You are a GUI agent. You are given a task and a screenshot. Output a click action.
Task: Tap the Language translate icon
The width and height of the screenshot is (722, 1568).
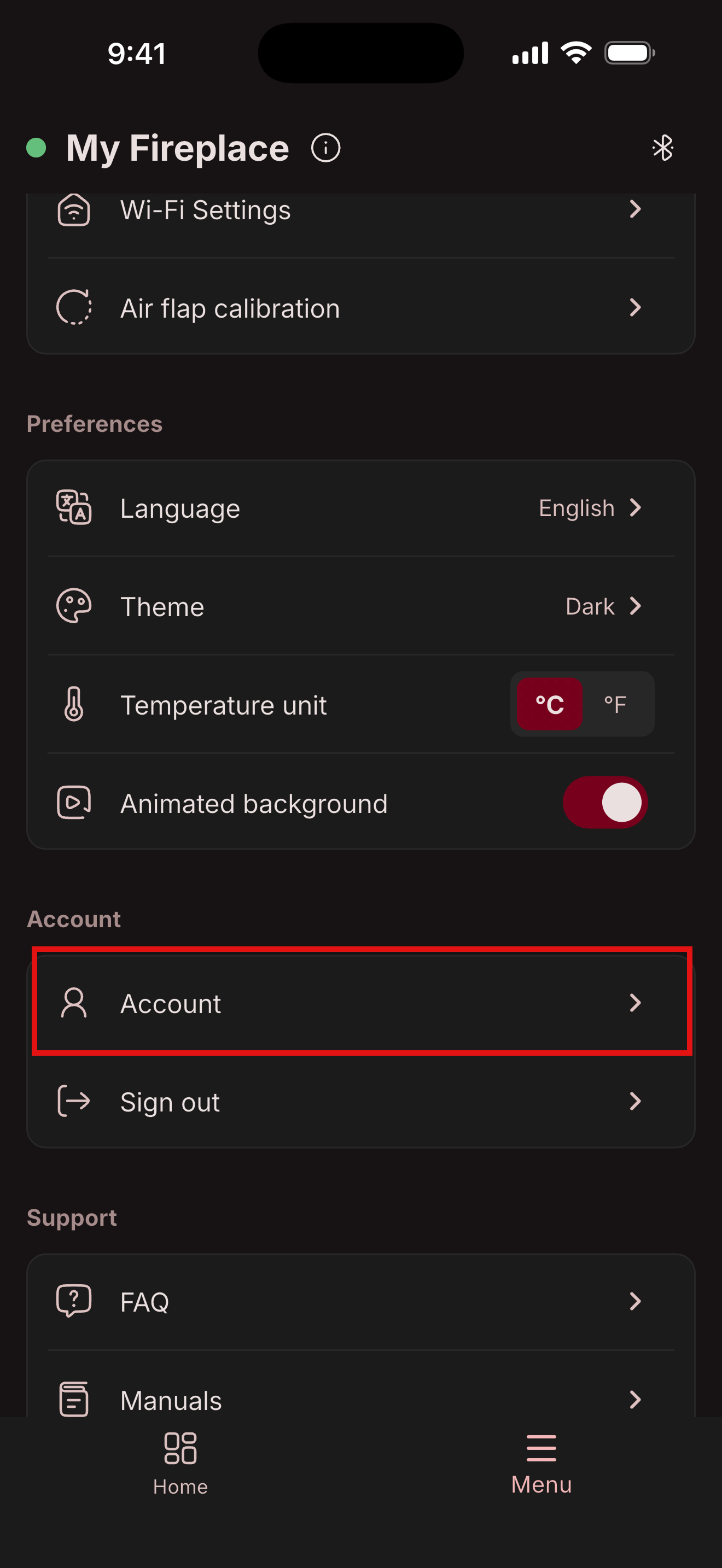tap(74, 508)
